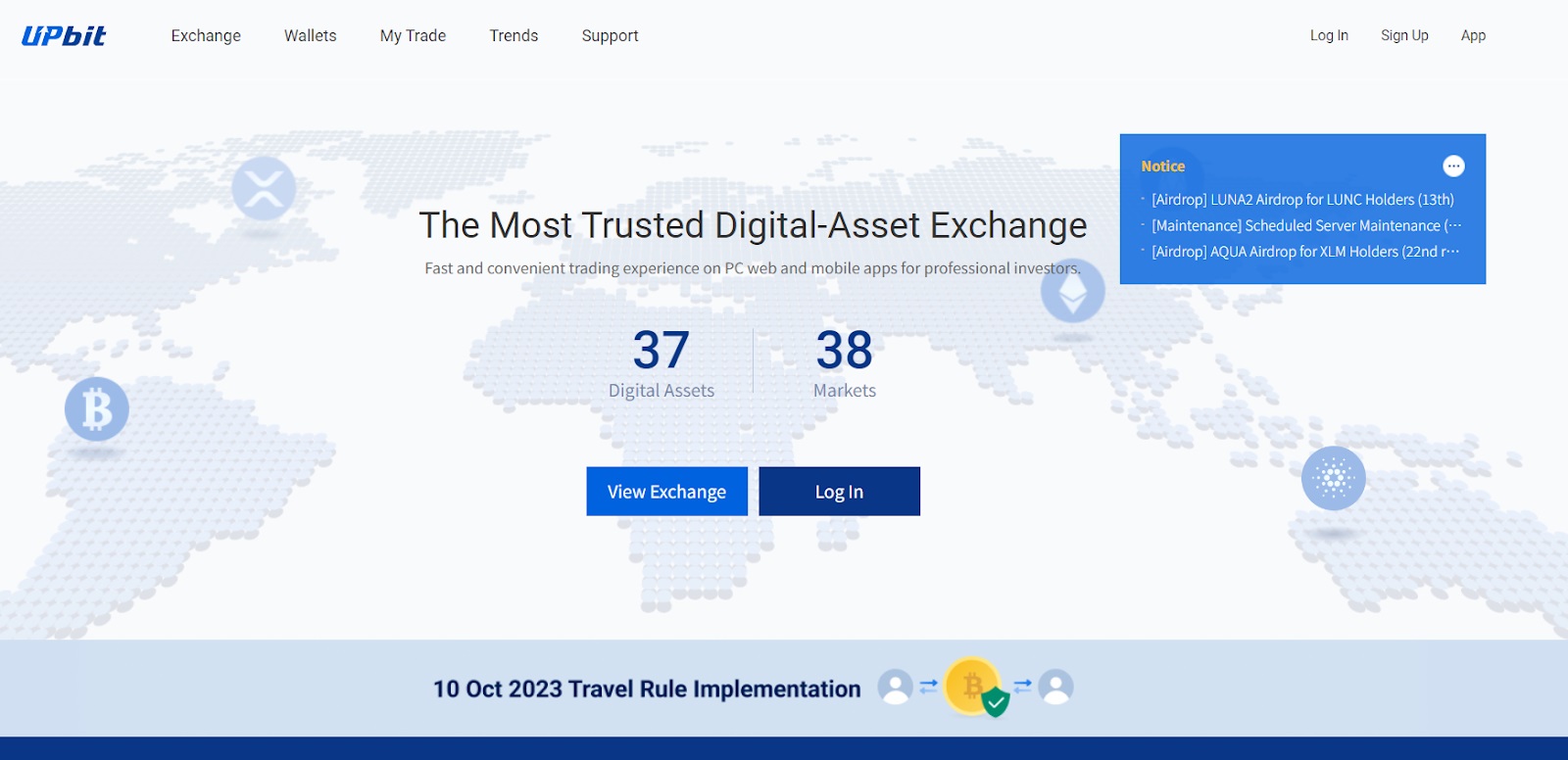1568x760 pixels.
Task: Click the left user avatar in banner
Action: click(x=895, y=687)
